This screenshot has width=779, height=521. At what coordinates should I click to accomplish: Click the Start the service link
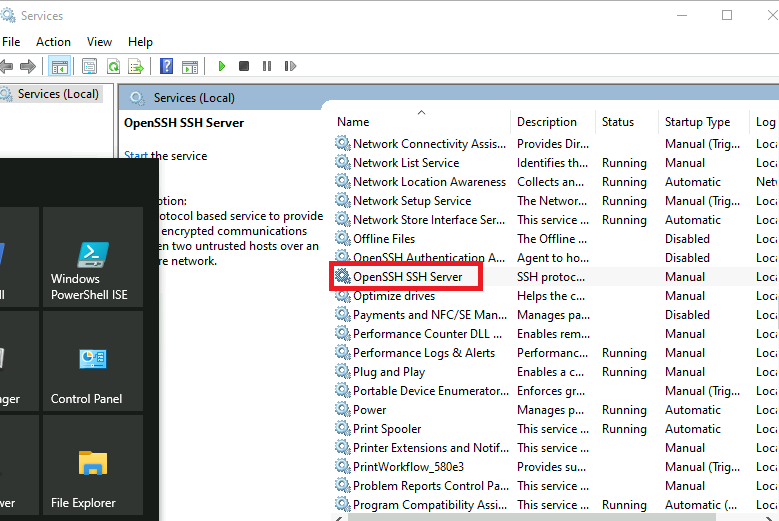[x=136, y=155]
